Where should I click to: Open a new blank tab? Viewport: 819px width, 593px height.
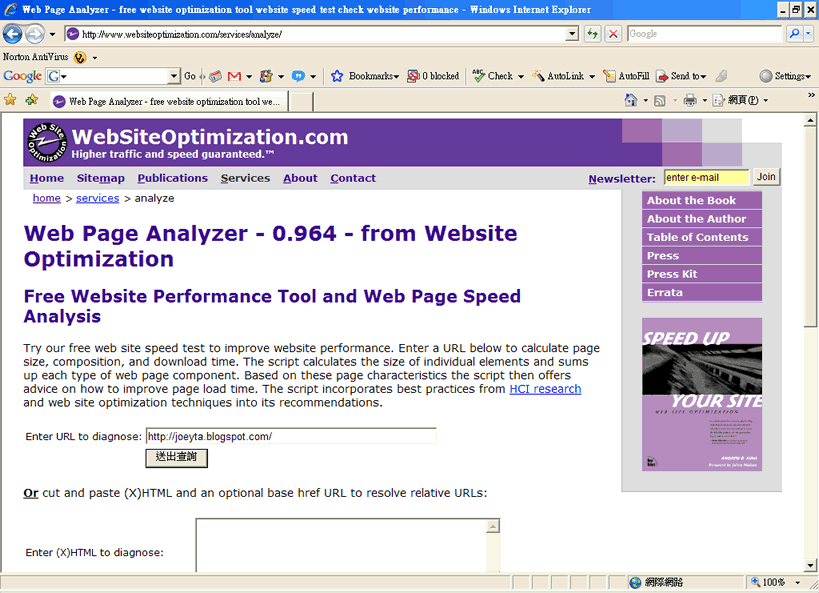301,101
